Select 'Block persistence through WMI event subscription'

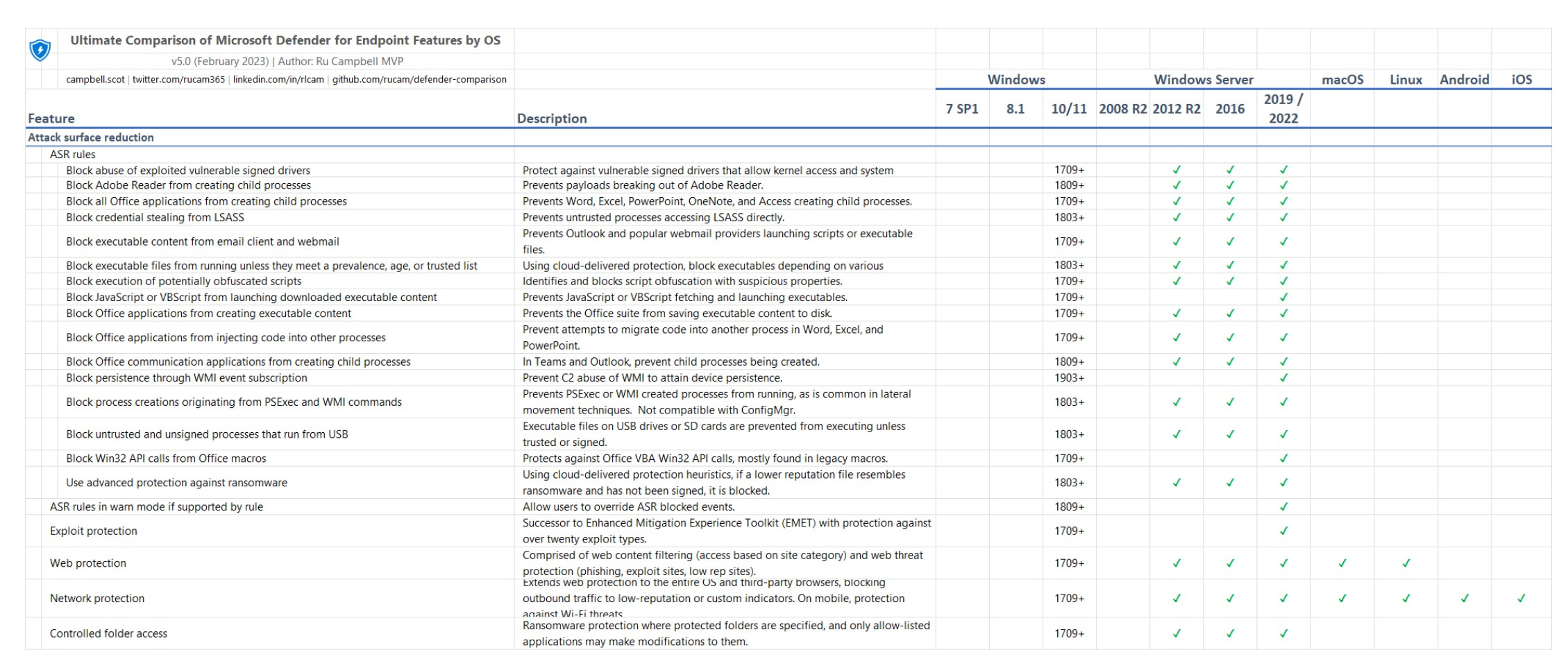coord(187,378)
